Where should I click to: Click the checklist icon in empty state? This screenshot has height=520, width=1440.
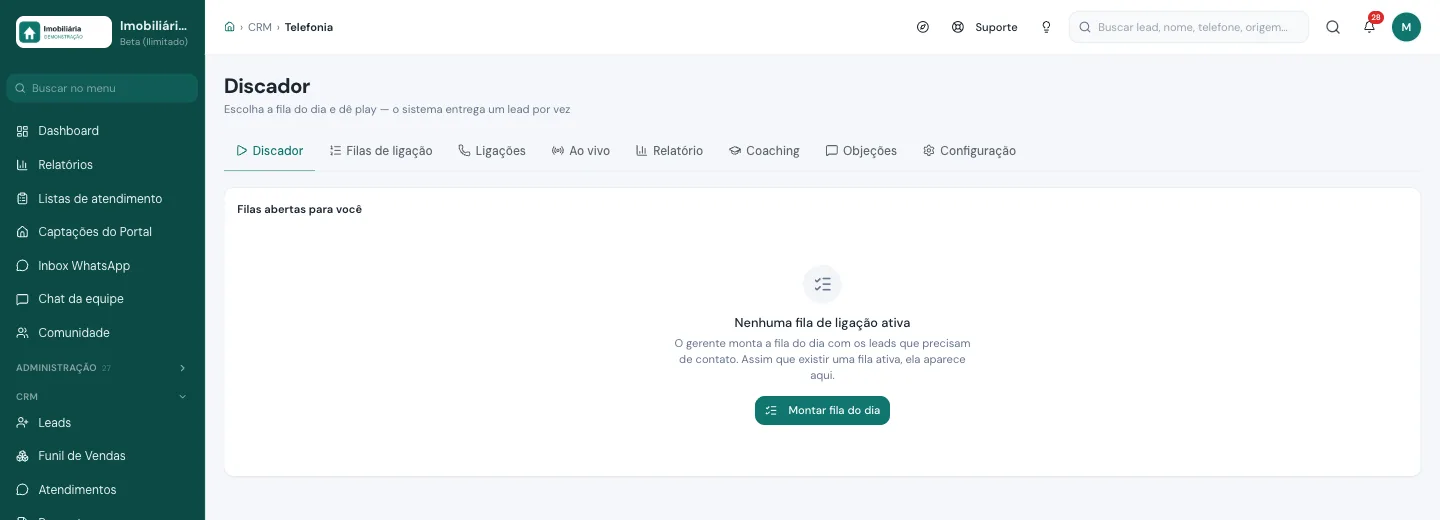tap(822, 284)
